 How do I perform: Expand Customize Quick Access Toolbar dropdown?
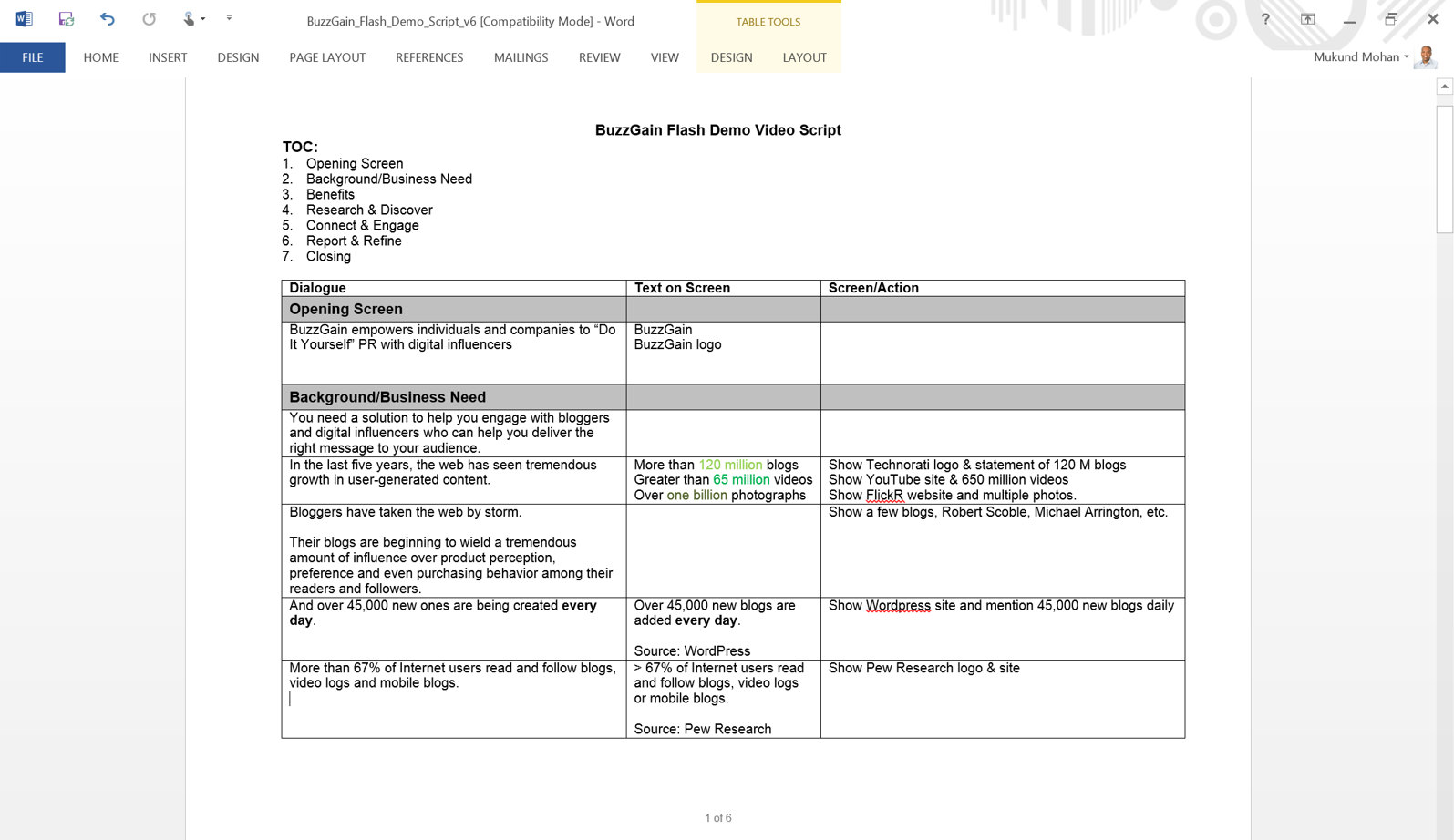pos(229,19)
